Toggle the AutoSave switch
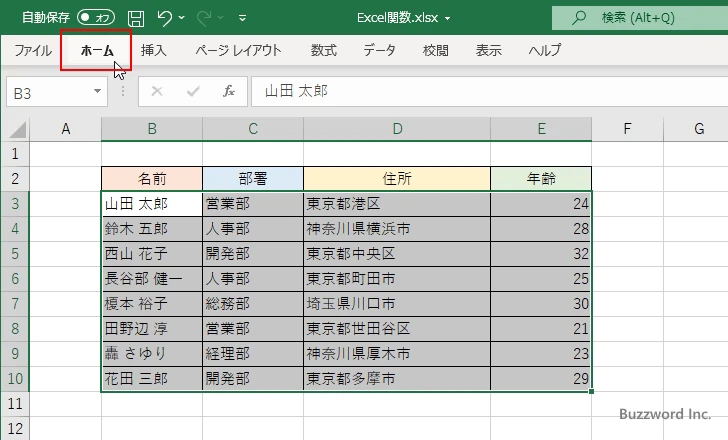The image size is (728, 440). 96,18
